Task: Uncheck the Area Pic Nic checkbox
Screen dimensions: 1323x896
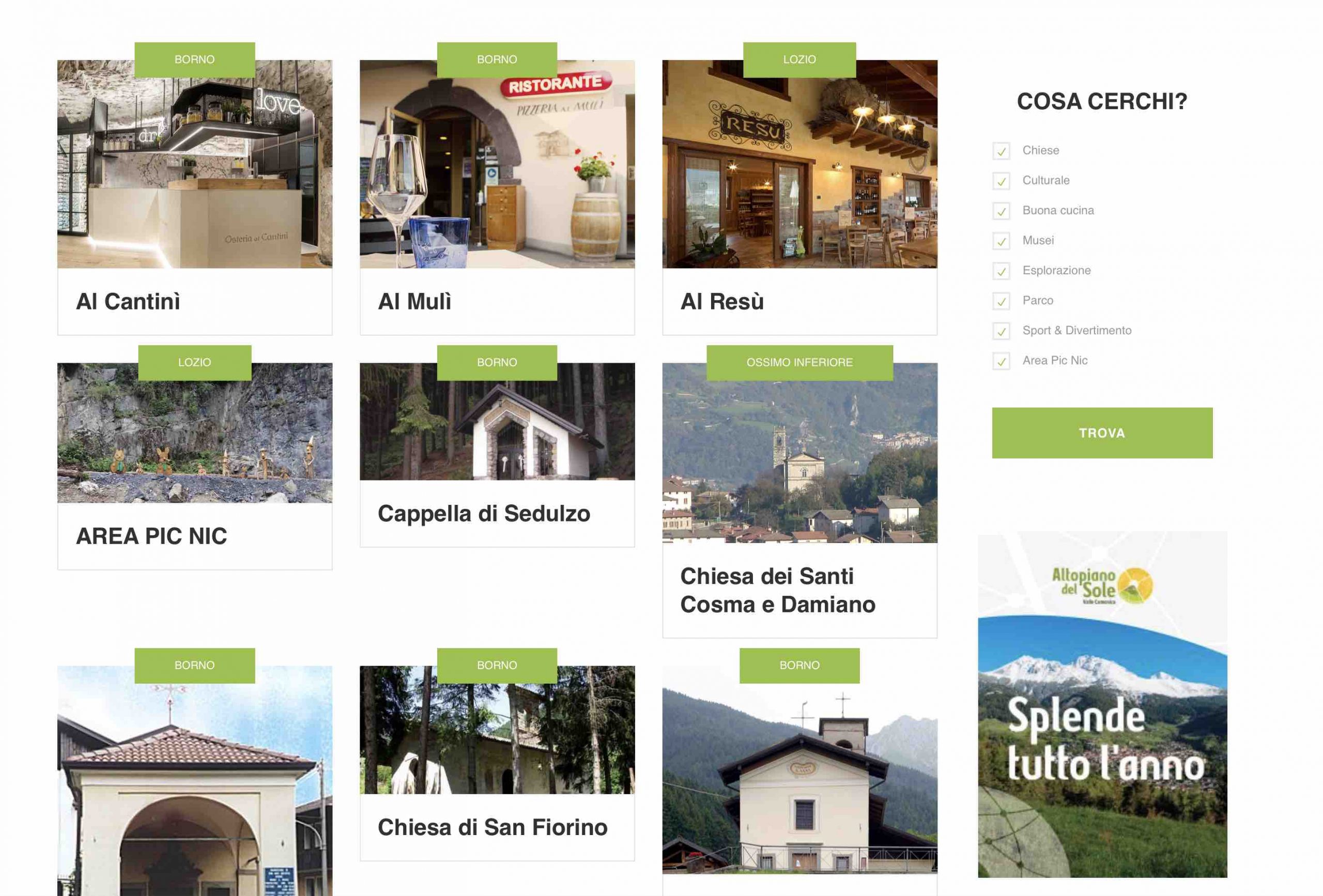Action: tap(1001, 361)
